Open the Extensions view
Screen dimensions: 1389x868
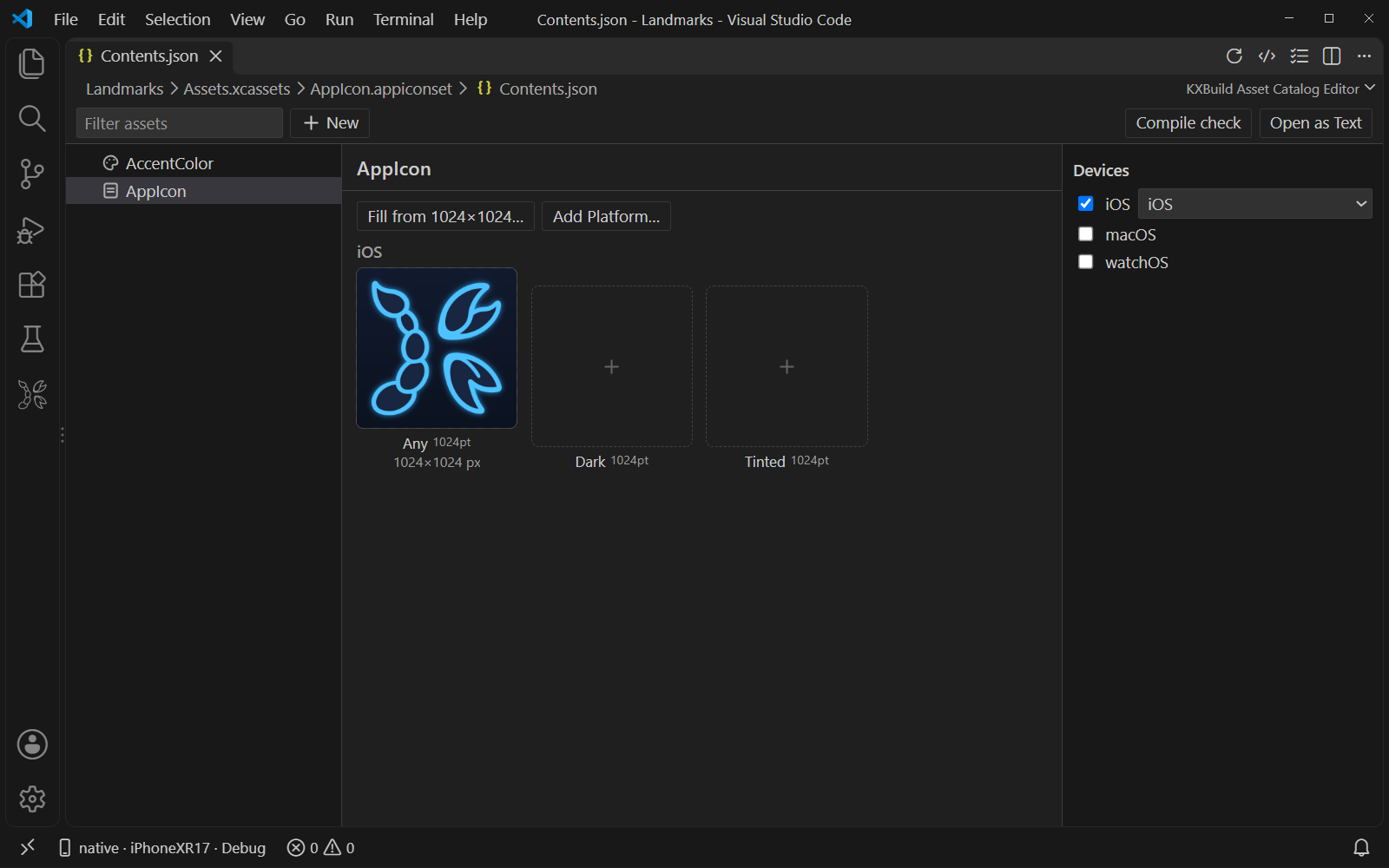(x=32, y=285)
